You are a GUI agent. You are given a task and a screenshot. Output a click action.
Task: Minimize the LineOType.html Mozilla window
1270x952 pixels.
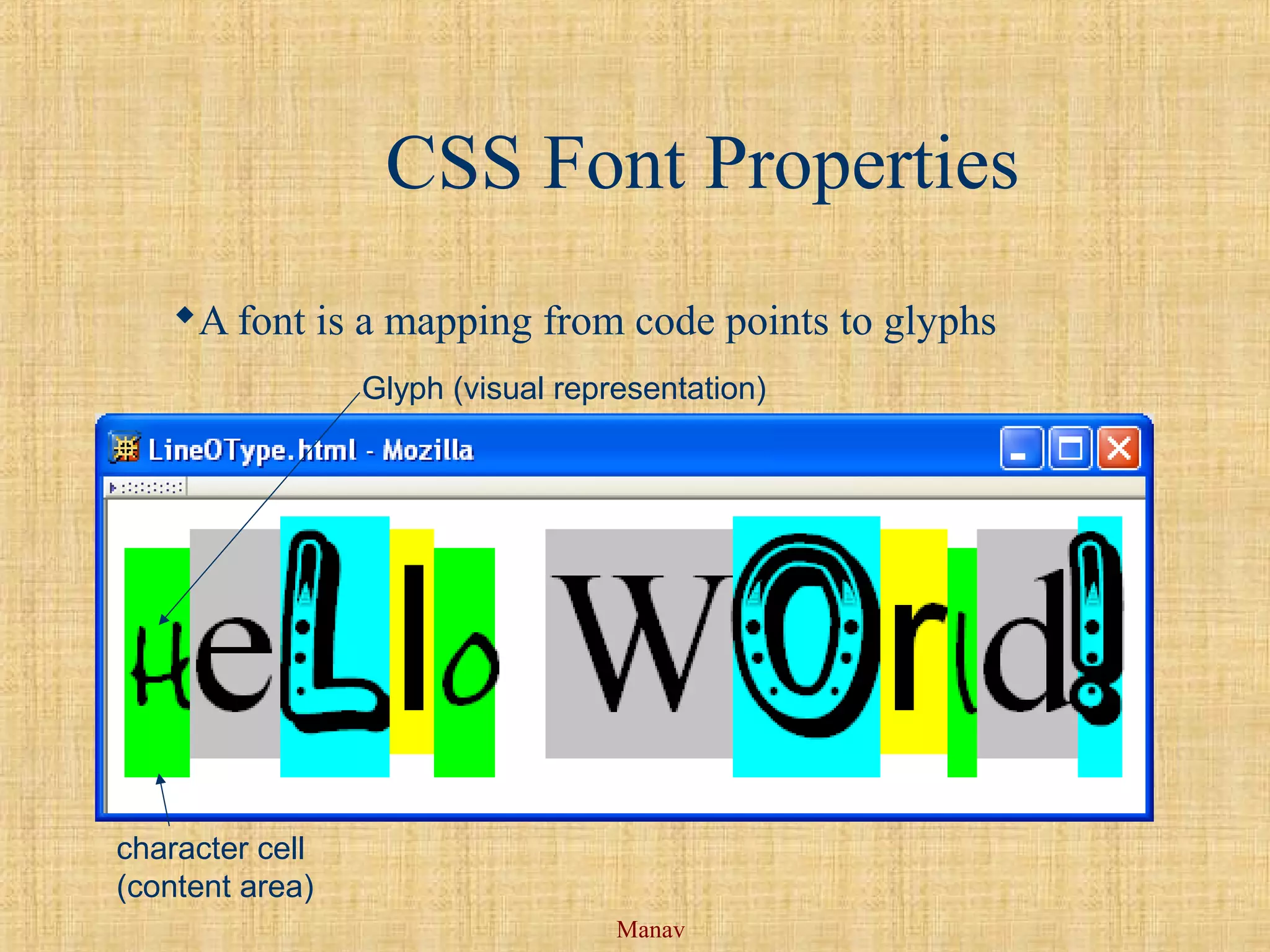(x=1021, y=449)
